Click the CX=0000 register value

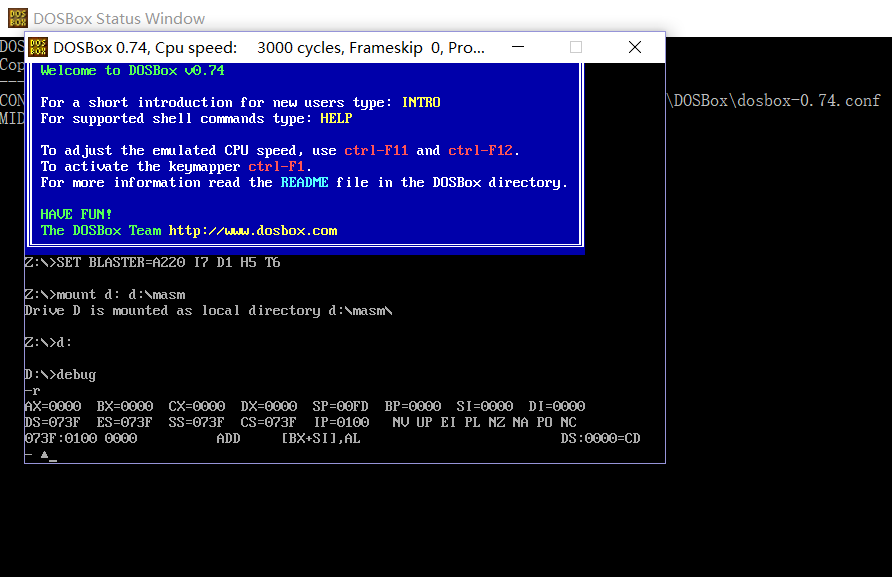pos(197,406)
